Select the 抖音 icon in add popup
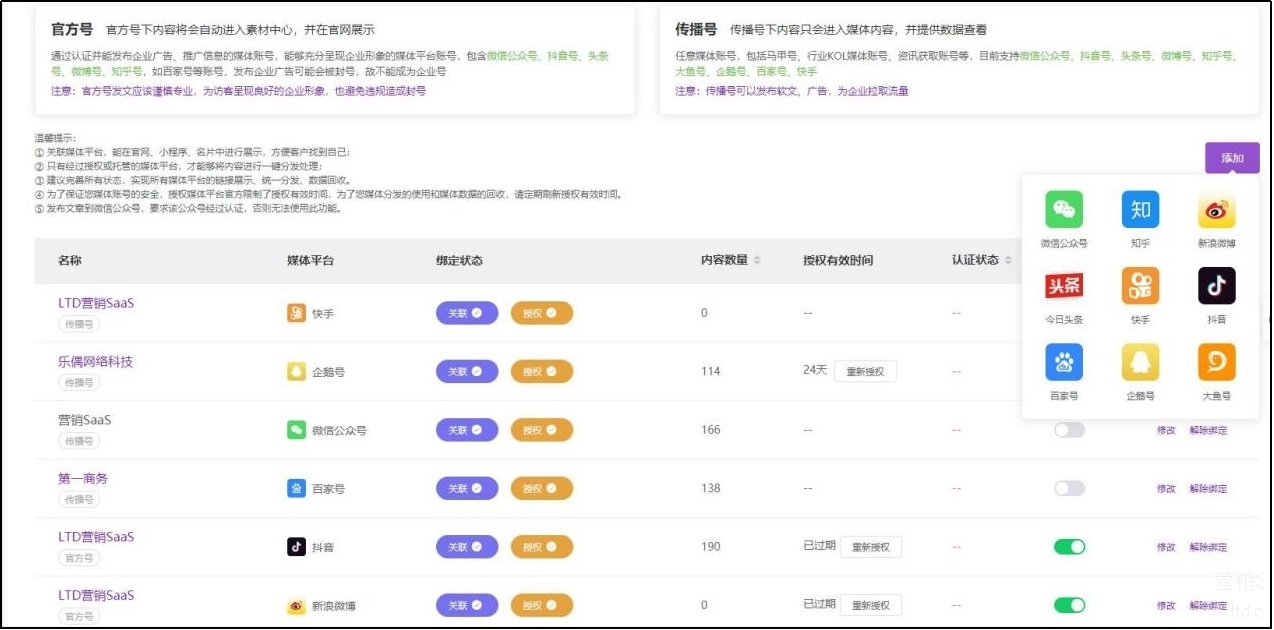 click(1216, 286)
